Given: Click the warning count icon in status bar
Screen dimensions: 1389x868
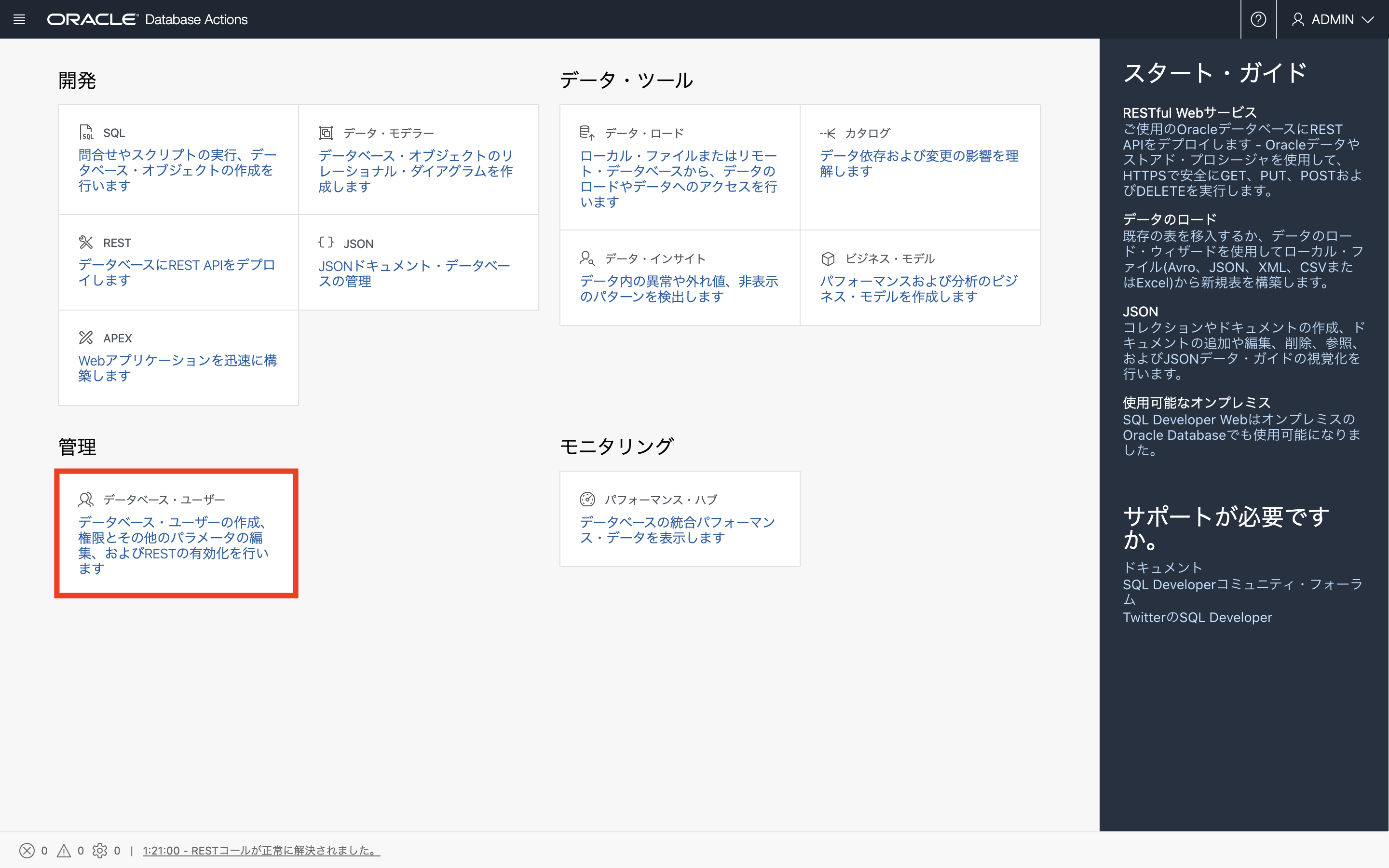Looking at the screenshot, I should [x=63, y=850].
